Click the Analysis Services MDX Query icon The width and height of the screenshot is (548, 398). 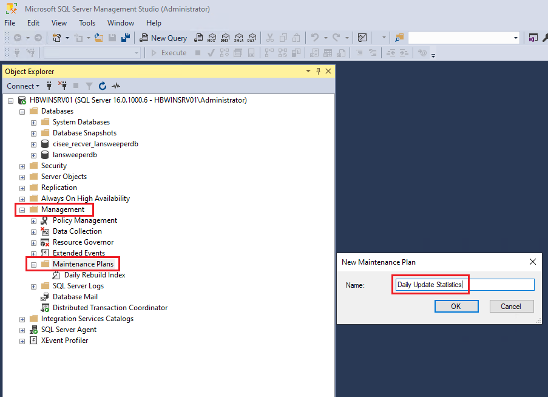coord(211,38)
